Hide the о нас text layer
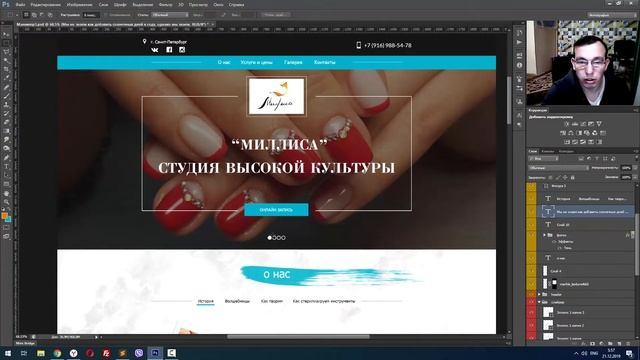 [531, 258]
